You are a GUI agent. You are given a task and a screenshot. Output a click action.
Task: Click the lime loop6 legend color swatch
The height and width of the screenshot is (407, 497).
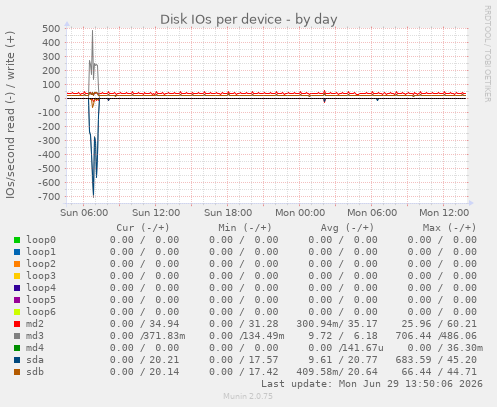click(x=17, y=312)
